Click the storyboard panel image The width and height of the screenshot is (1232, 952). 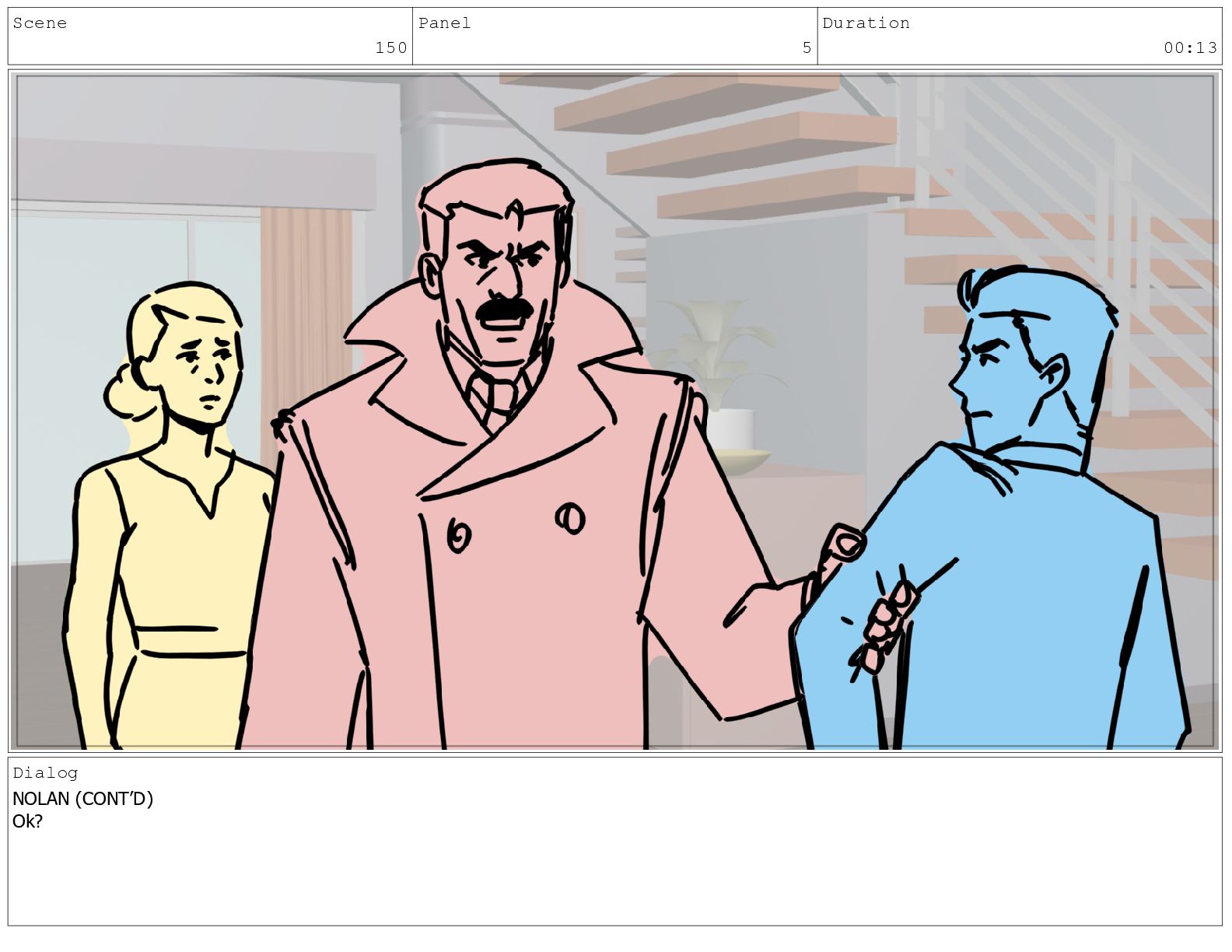[615, 411]
